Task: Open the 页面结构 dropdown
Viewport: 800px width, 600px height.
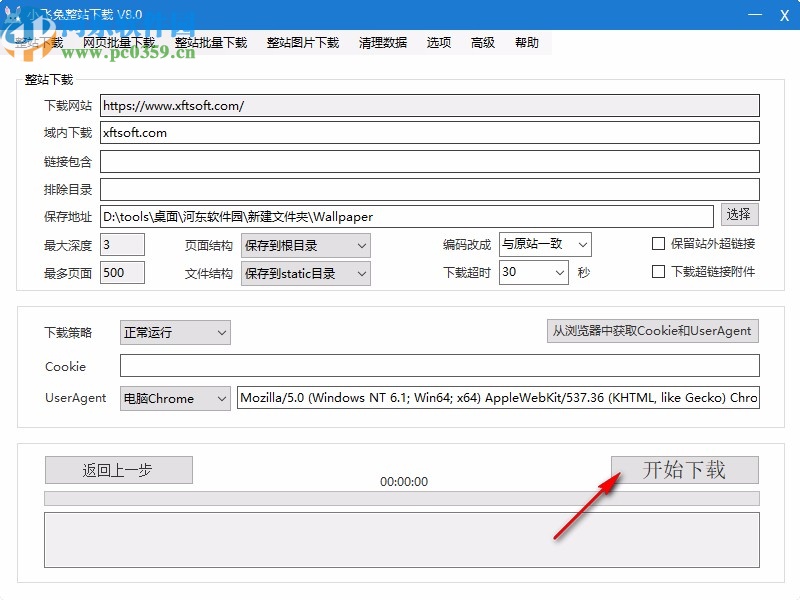Action: click(306, 244)
